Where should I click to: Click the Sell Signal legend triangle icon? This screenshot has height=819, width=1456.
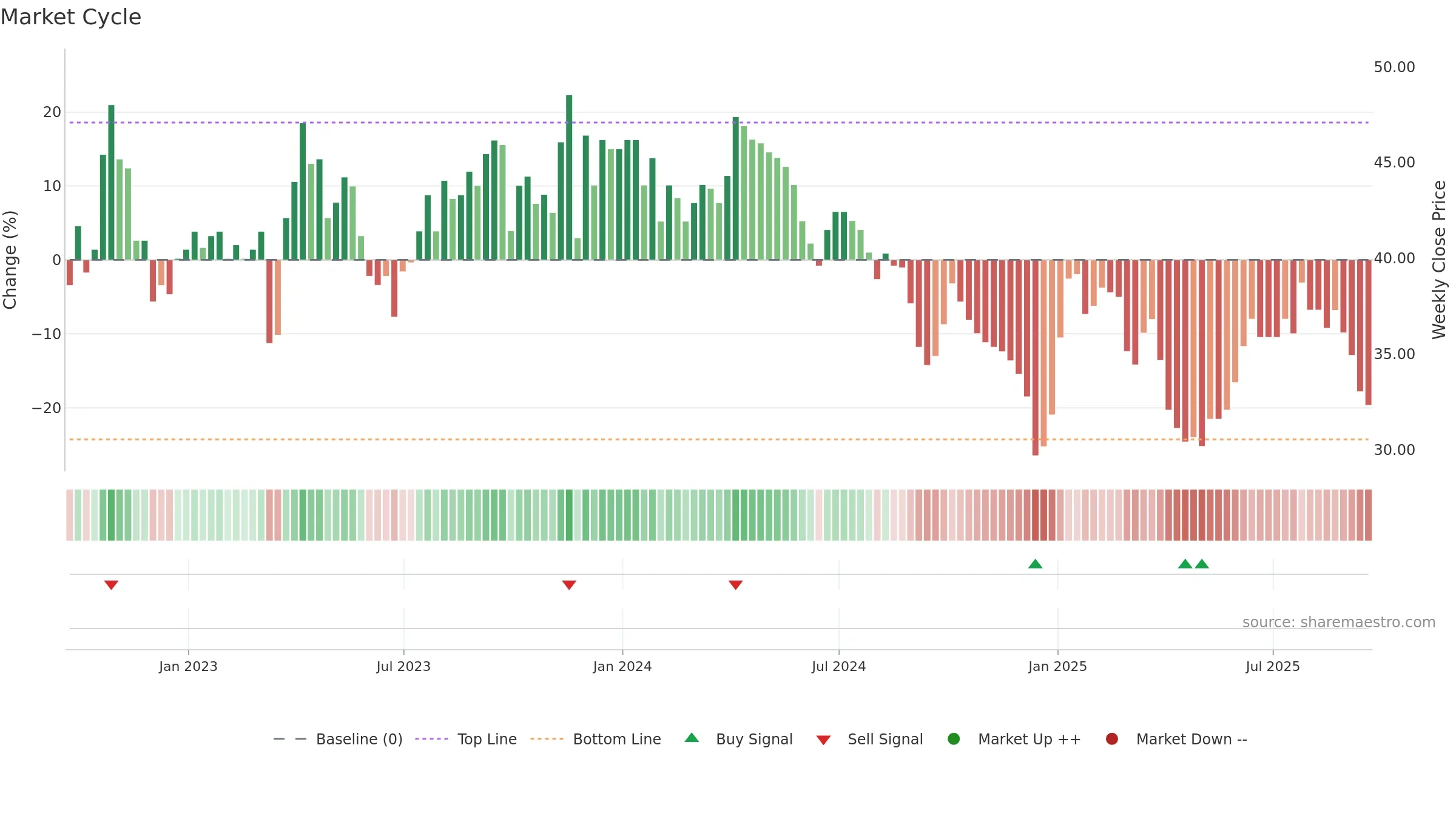click(823, 740)
